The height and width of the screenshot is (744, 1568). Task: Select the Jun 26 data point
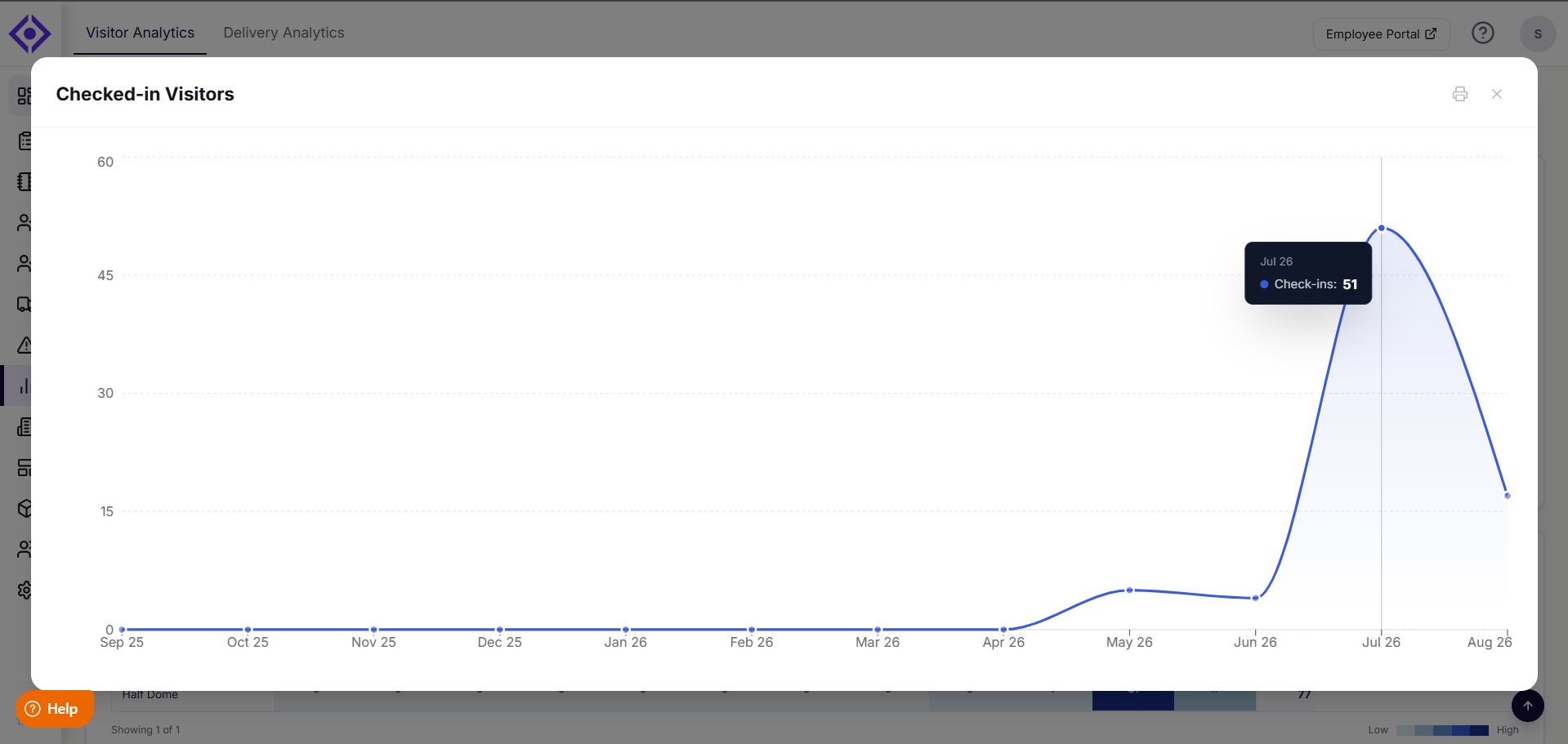point(1256,598)
